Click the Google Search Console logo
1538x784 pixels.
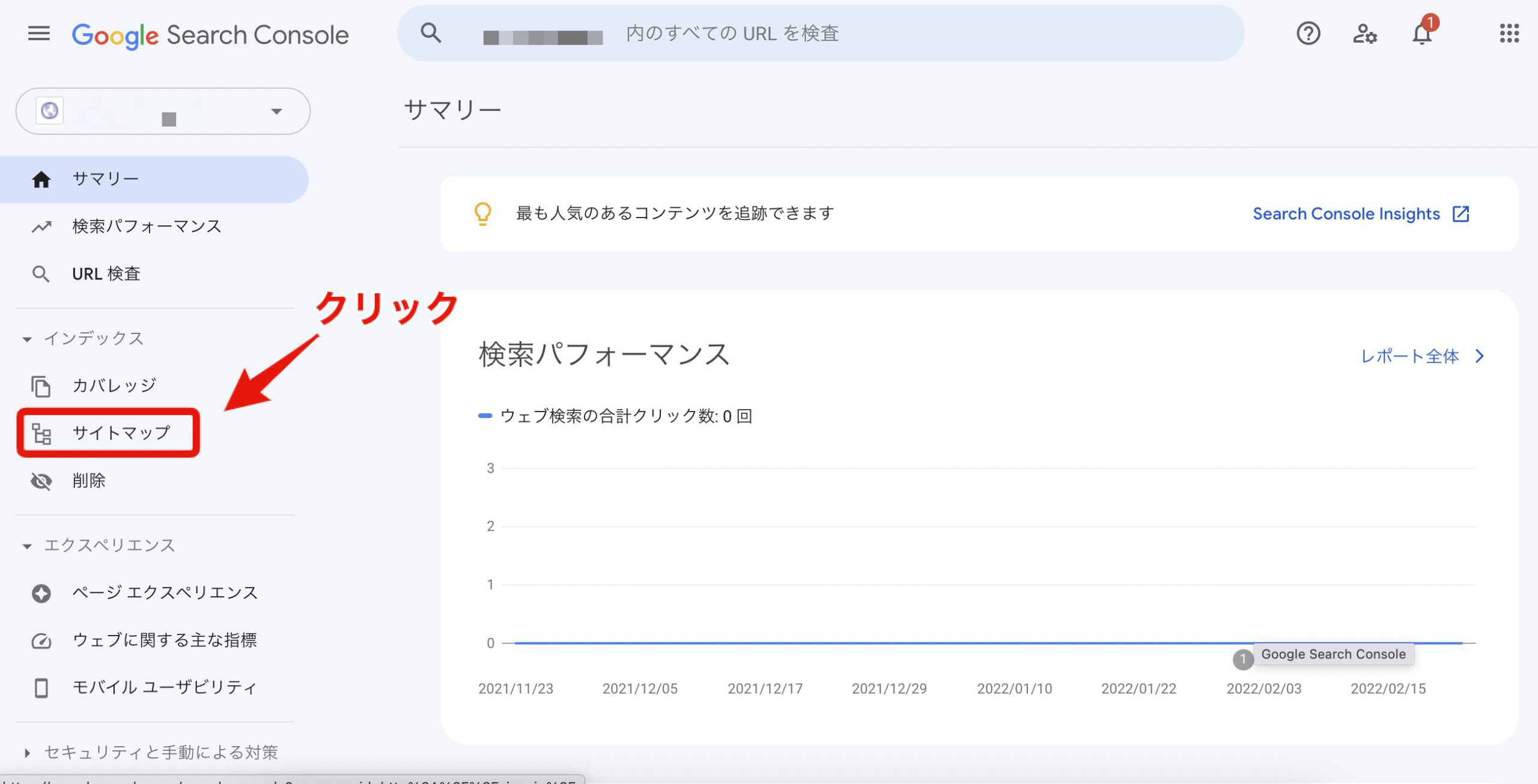point(210,35)
